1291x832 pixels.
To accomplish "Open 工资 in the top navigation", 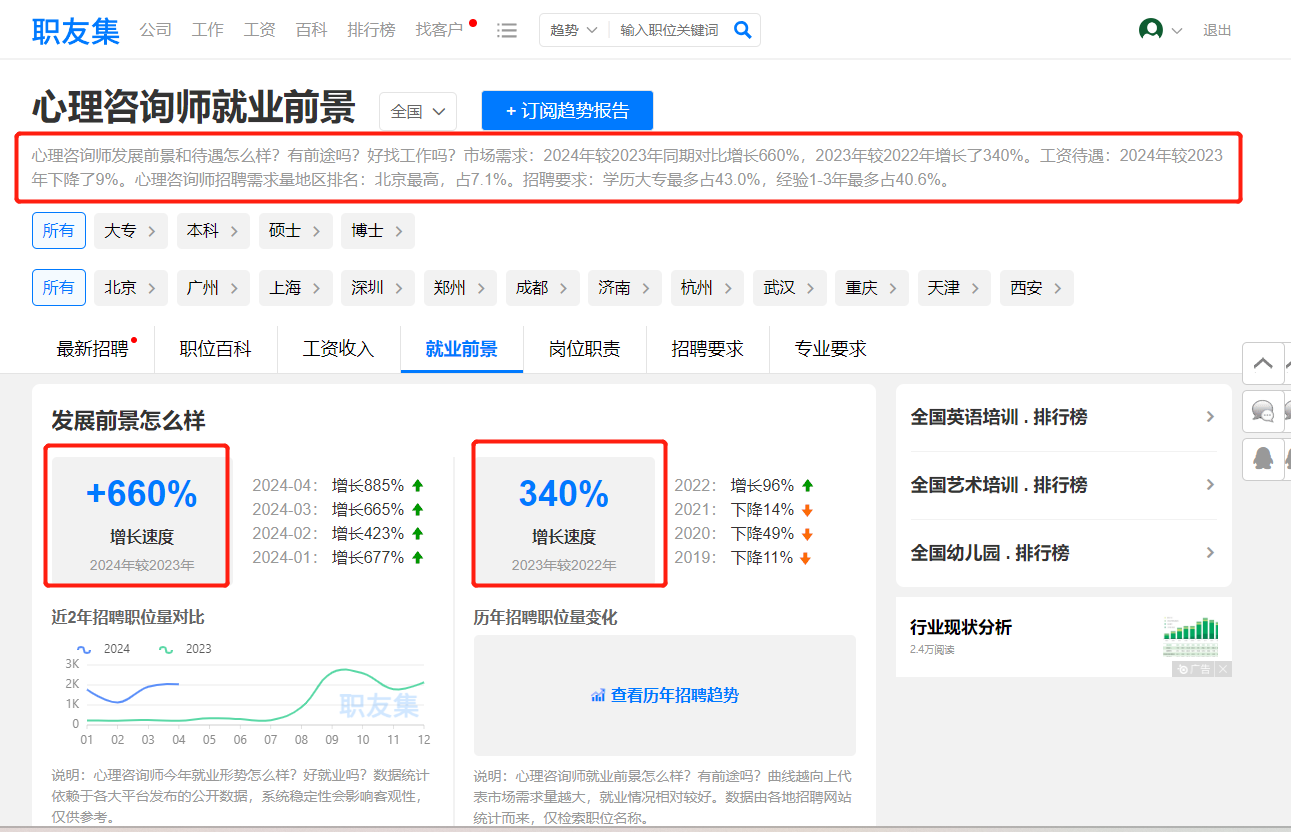I will click(x=260, y=30).
